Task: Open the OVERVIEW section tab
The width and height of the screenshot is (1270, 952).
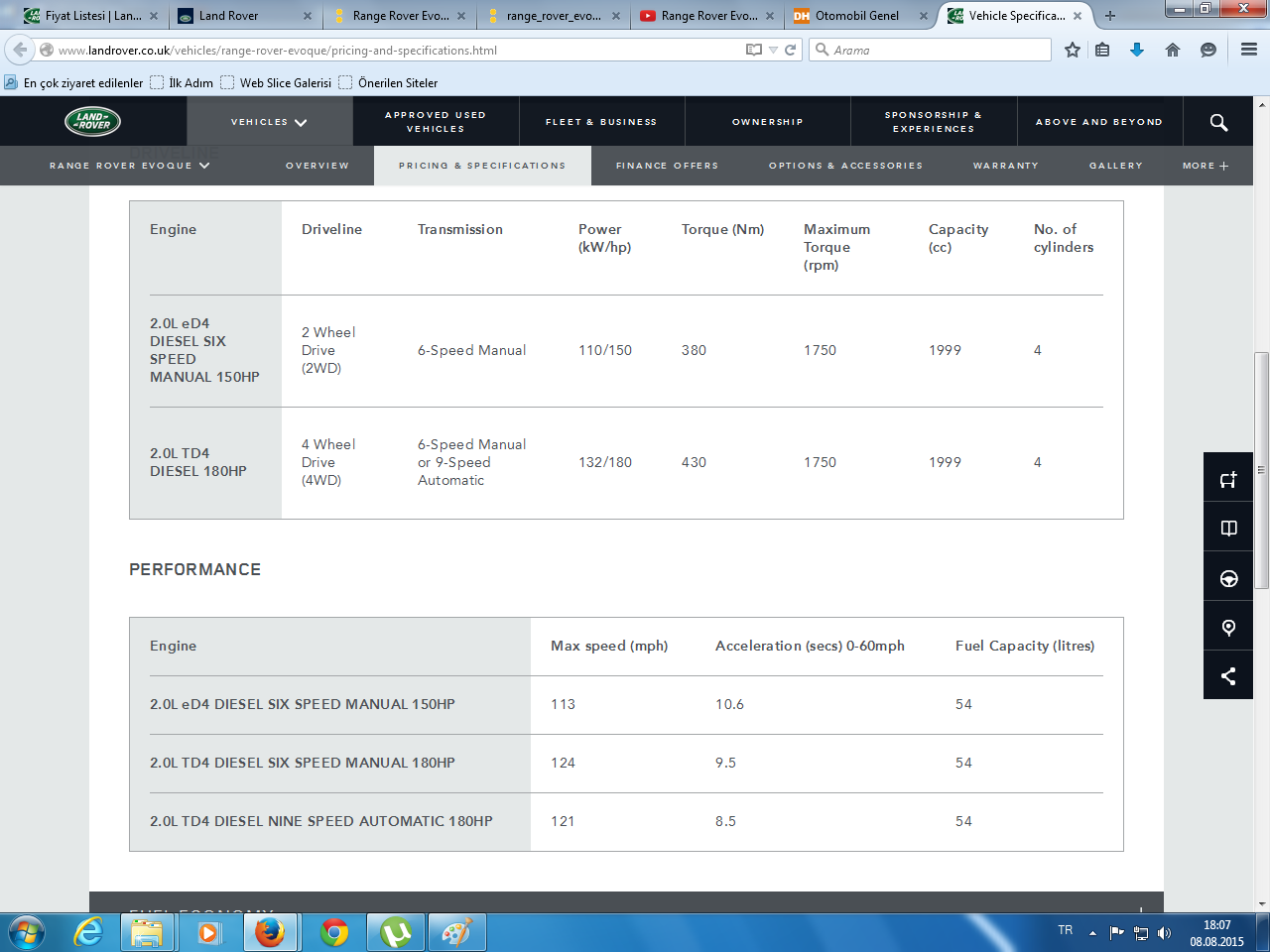Action: [317, 166]
